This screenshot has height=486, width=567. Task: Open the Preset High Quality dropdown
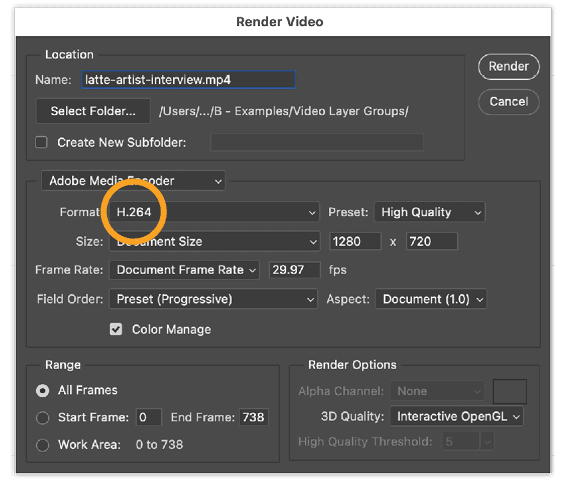[x=430, y=212]
